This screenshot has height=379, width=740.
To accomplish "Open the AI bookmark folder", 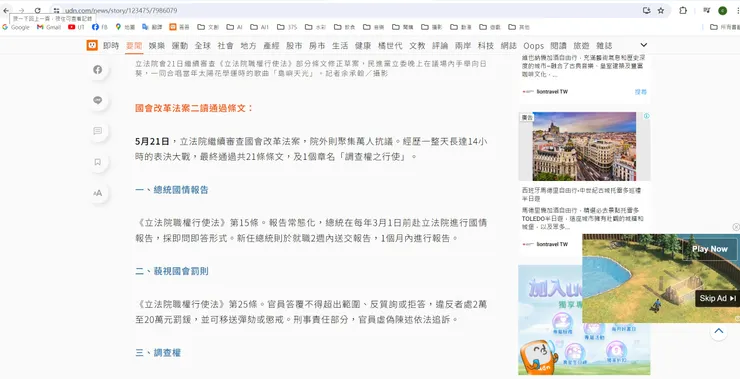I will click(x=234, y=27).
